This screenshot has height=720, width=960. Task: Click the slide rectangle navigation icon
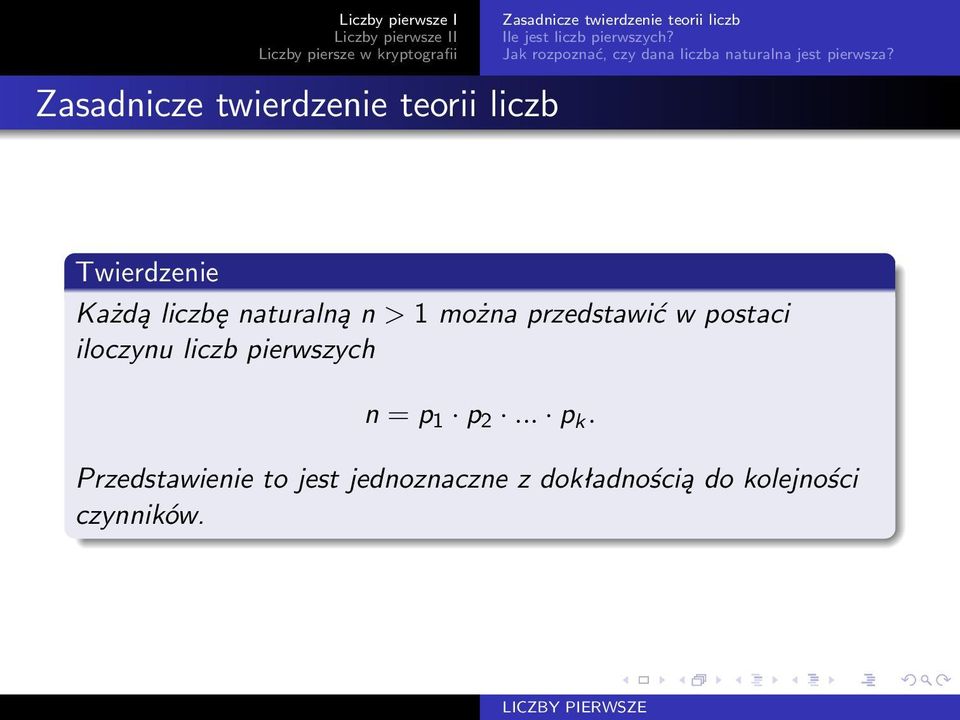point(643,680)
